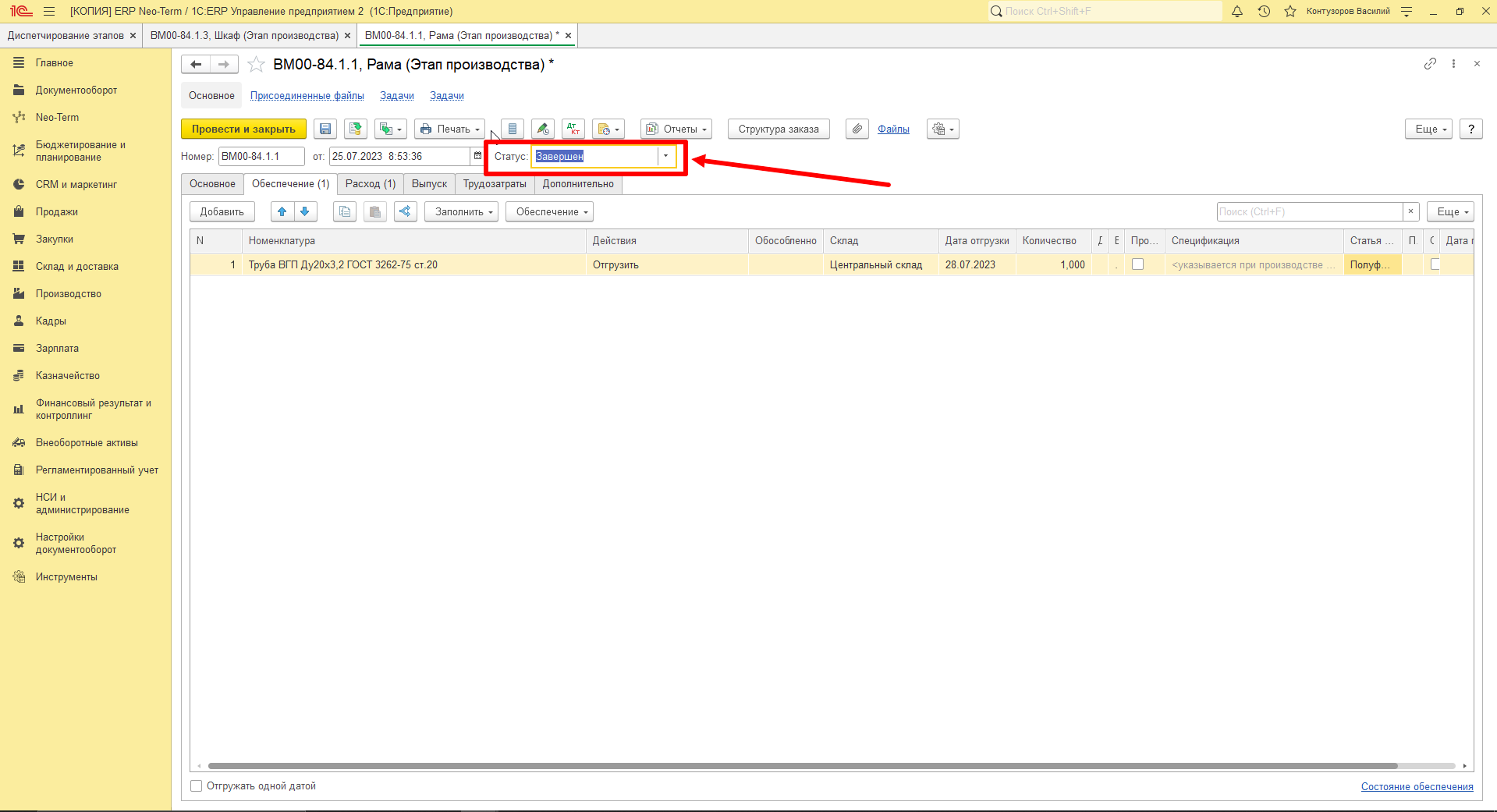Open the Трудозатраты tab
Screen dimensions: 1497x812
495,184
